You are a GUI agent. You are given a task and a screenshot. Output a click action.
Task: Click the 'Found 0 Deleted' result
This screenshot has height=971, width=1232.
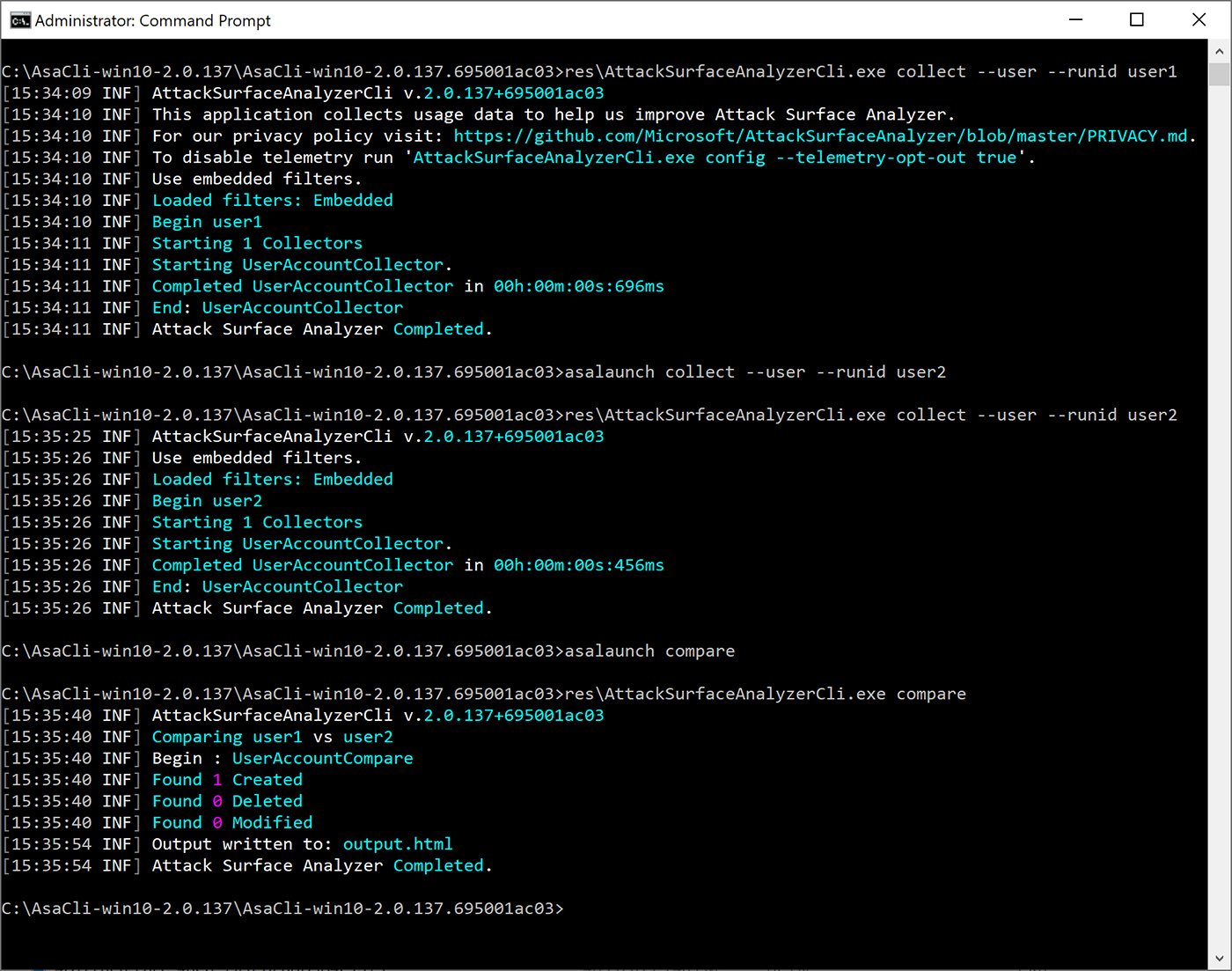click(227, 801)
